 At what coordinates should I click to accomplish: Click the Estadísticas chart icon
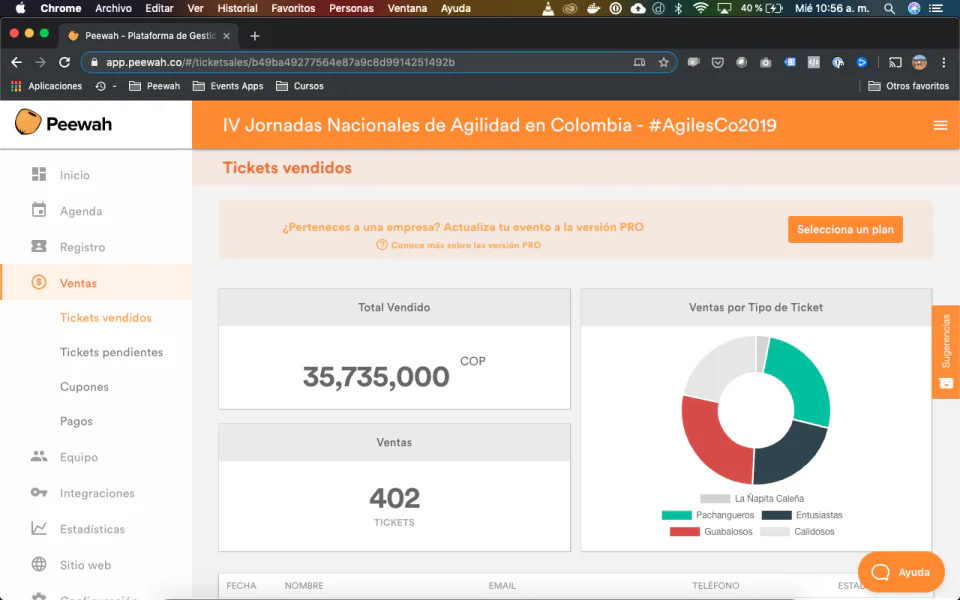click(39, 528)
